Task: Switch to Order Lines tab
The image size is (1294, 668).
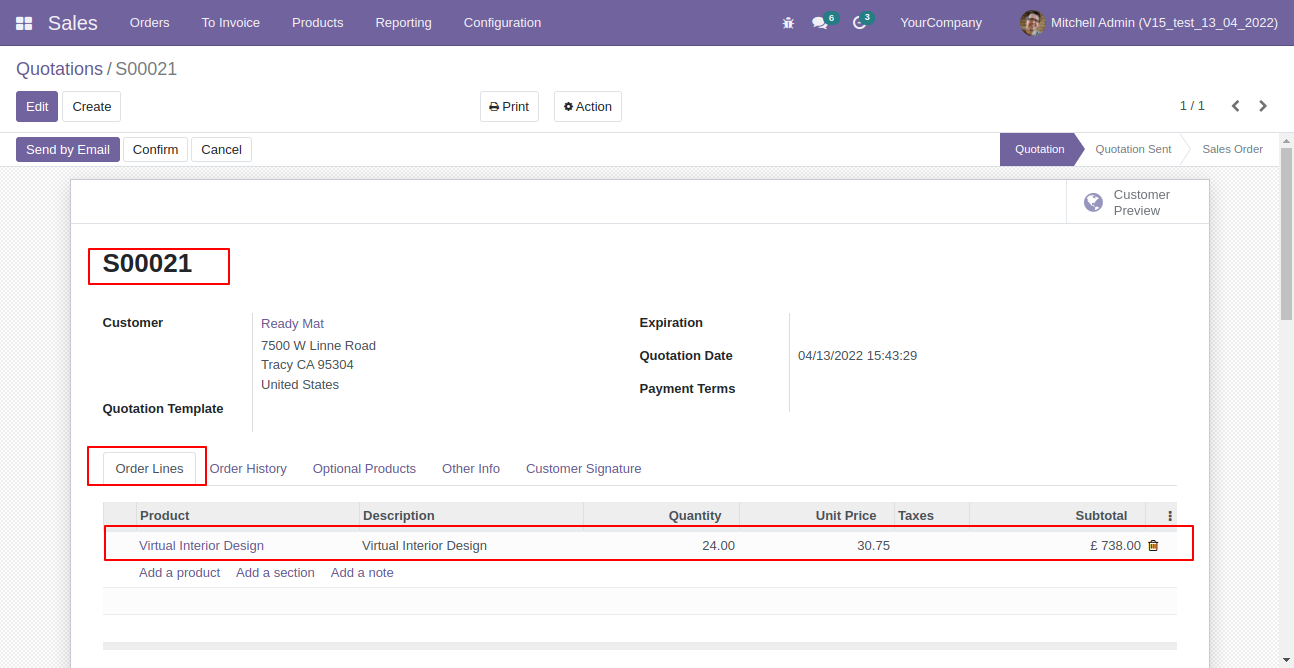Action: (149, 469)
